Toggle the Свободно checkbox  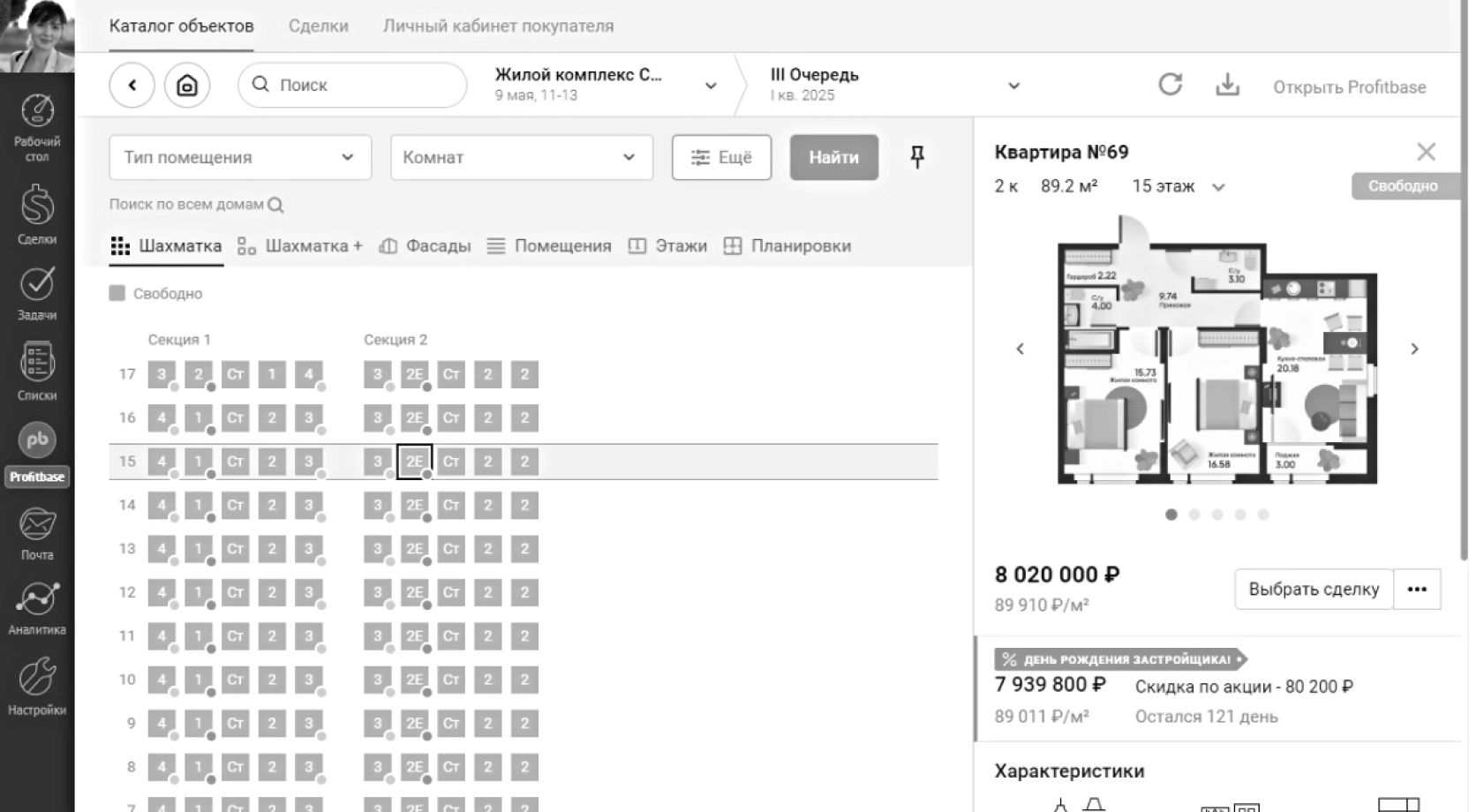click(117, 293)
